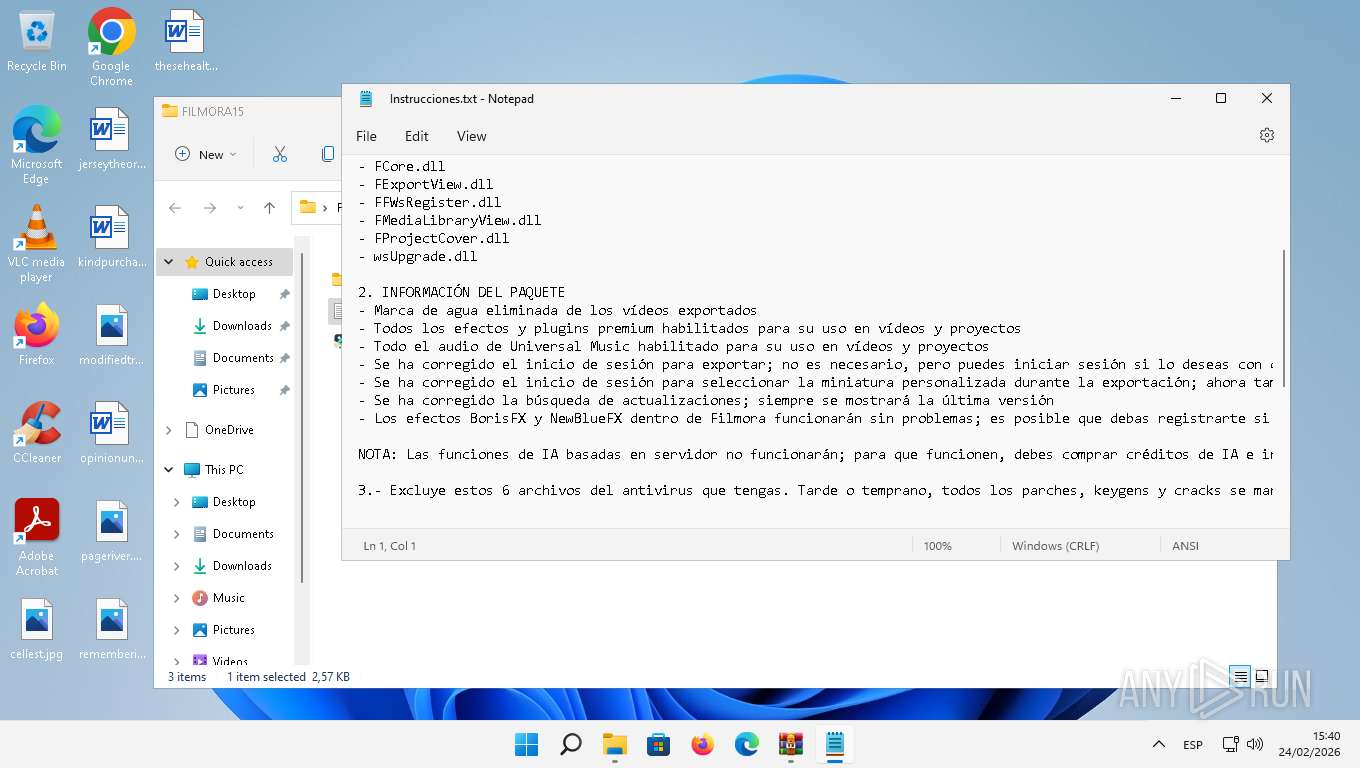This screenshot has height=768, width=1360.
Task: Open WinRAR from taskbar
Action: click(x=791, y=744)
